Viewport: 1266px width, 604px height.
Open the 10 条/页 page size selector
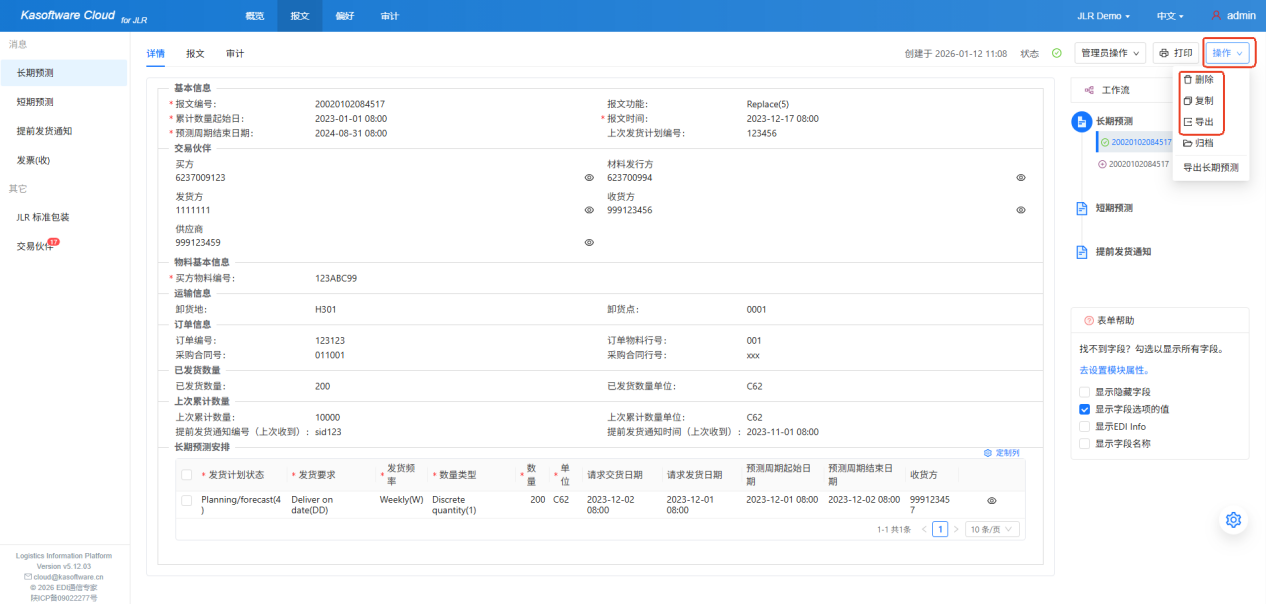[x=992, y=529]
